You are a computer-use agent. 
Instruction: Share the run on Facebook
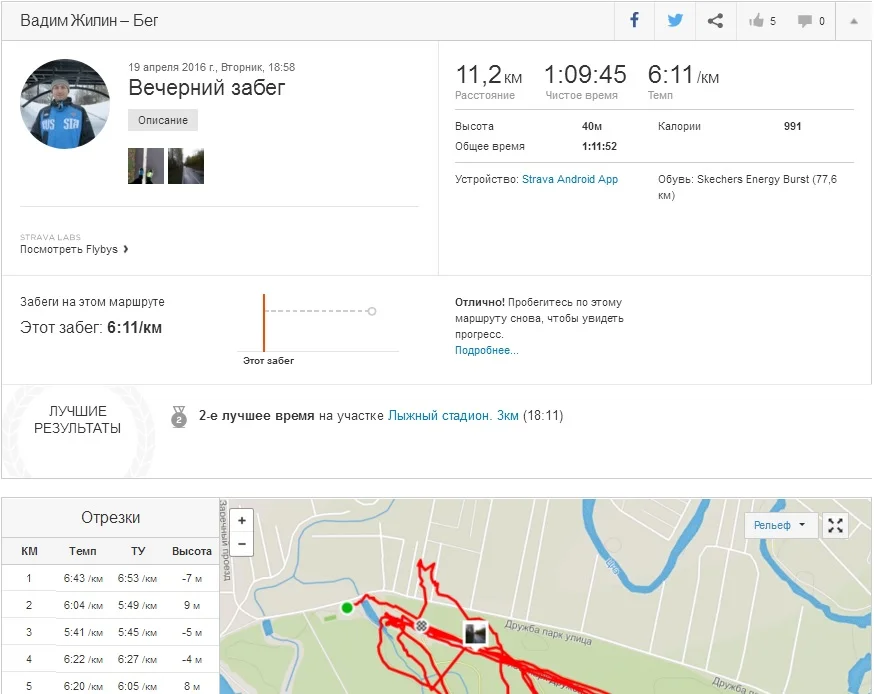click(634, 21)
